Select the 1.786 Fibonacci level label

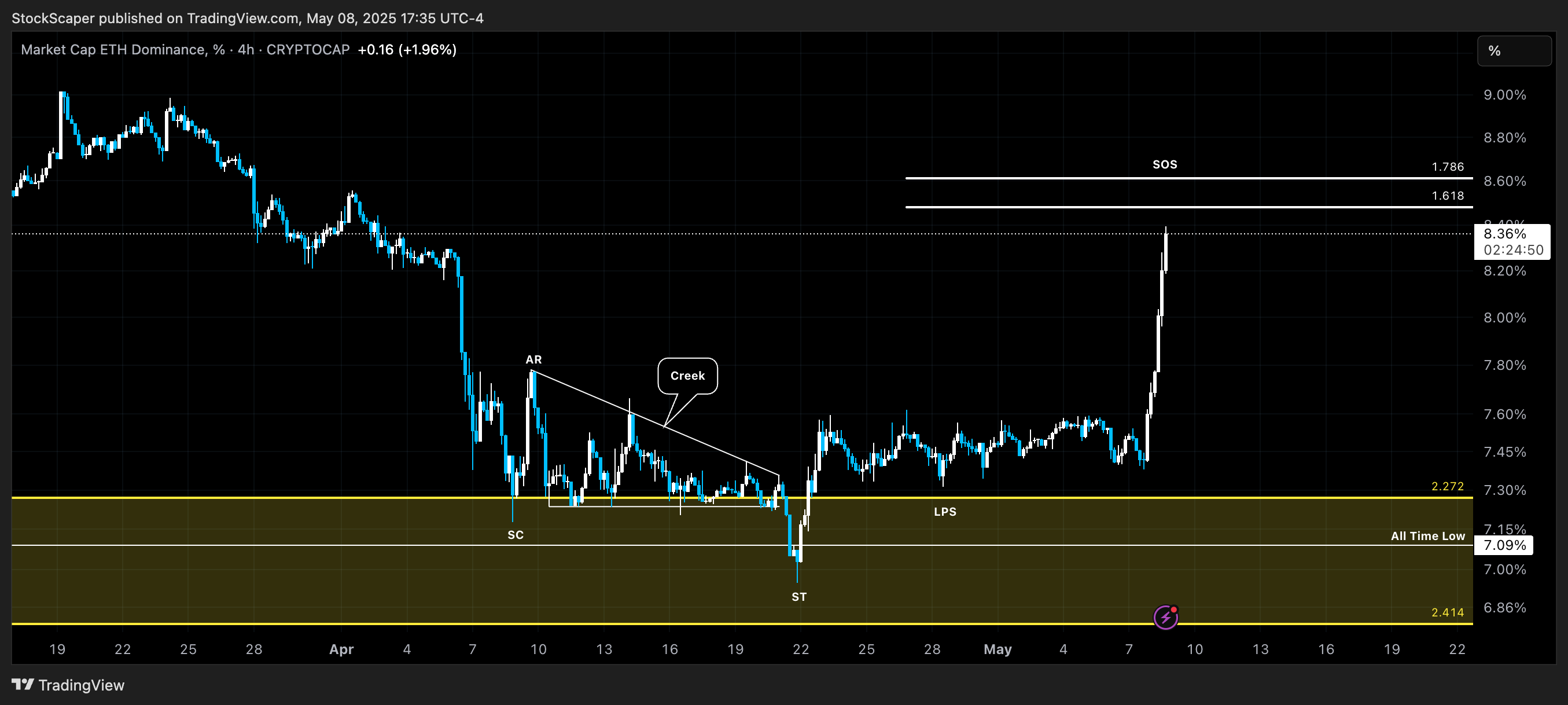[1448, 167]
